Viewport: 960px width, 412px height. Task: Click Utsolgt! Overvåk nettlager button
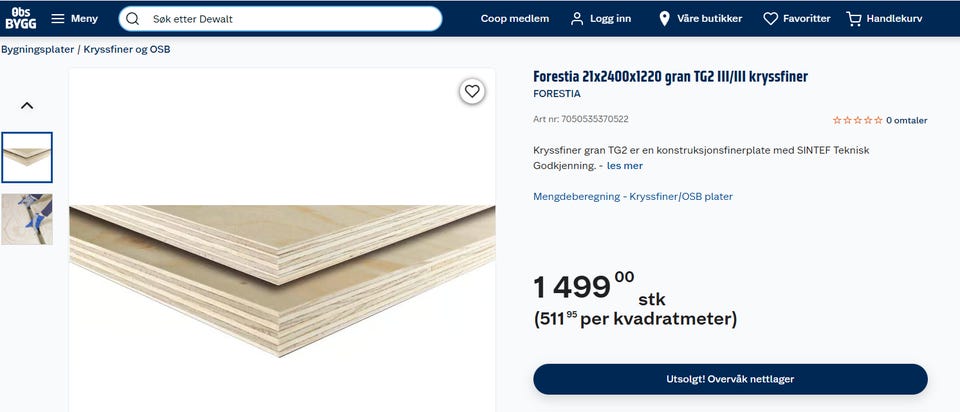coord(730,379)
